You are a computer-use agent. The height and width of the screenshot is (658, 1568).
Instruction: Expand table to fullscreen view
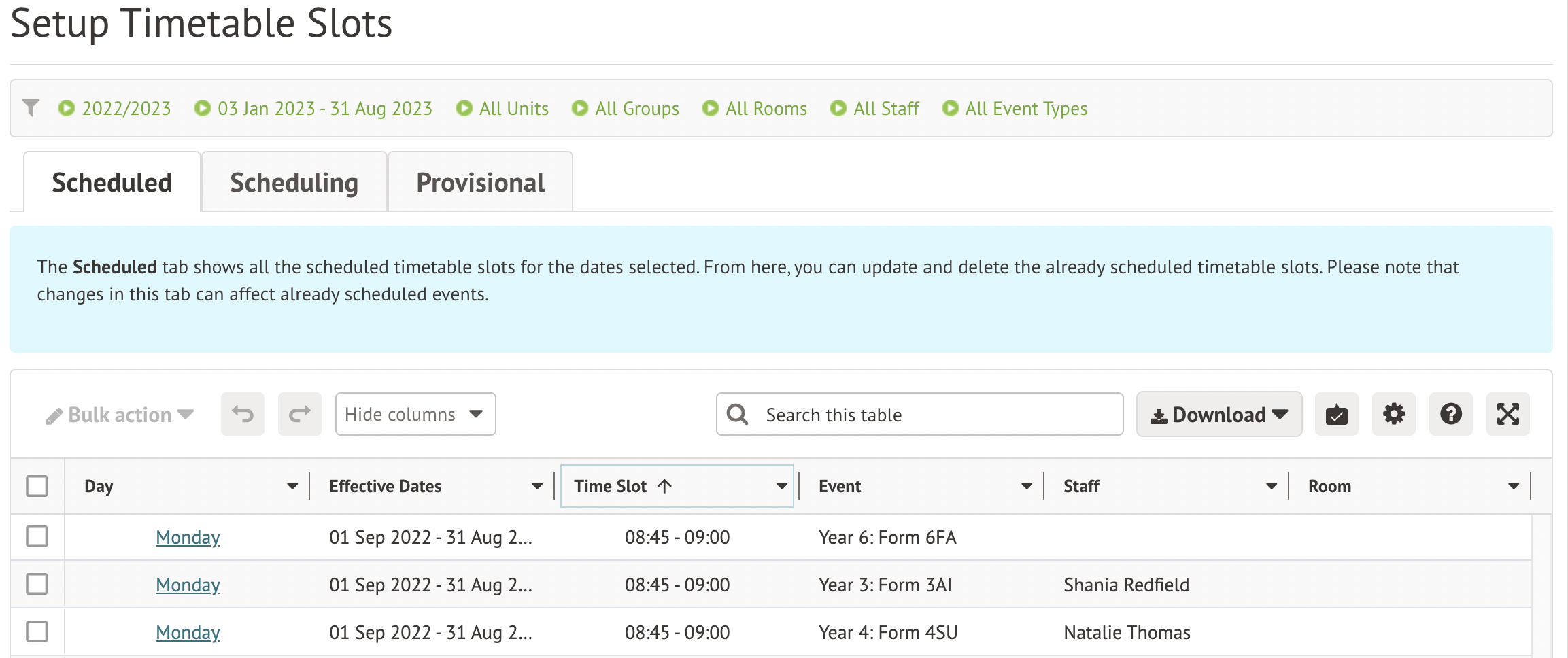click(1507, 414)
